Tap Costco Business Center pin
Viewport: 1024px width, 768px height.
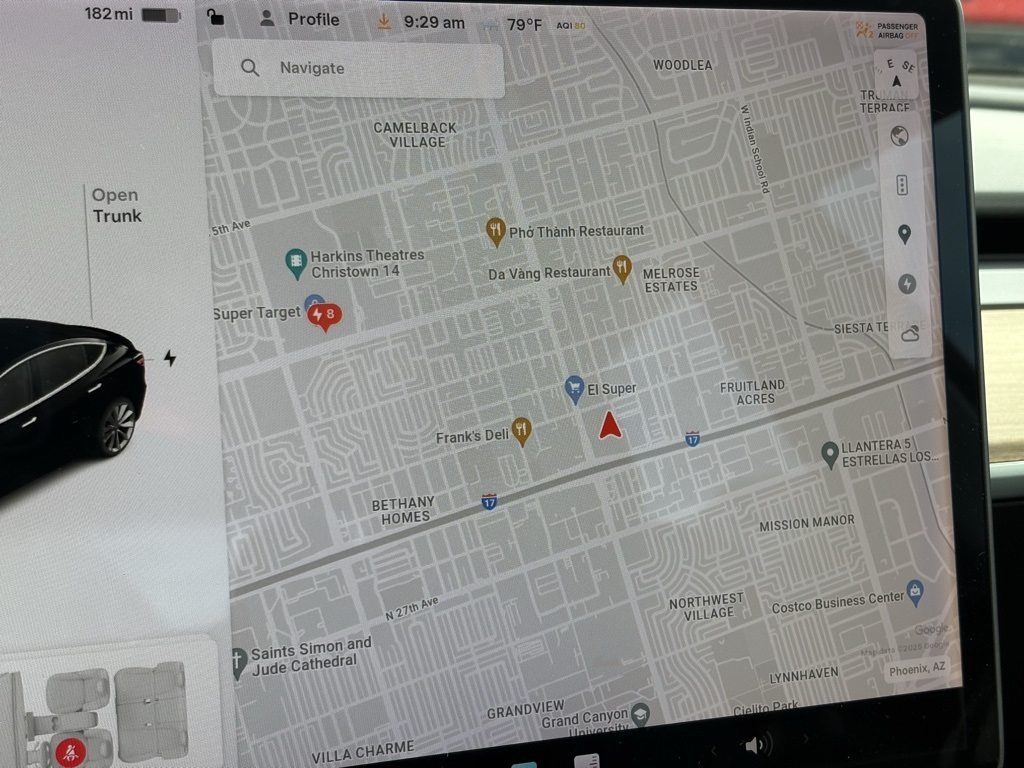click(x=916, y=592)
